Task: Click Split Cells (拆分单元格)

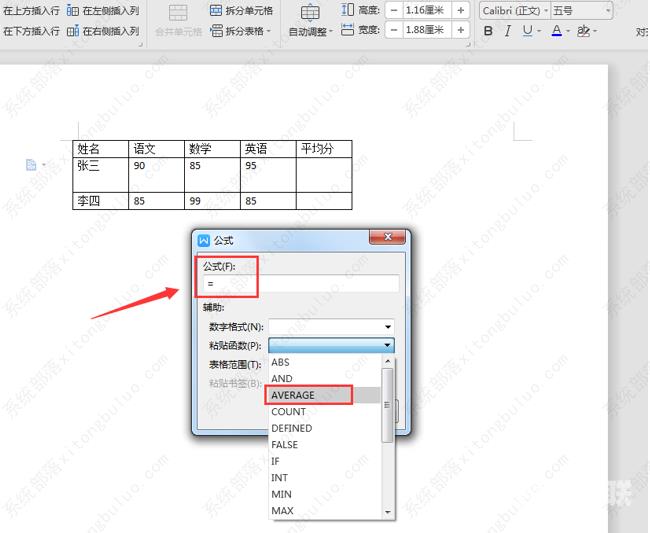Action: point(241,11)
